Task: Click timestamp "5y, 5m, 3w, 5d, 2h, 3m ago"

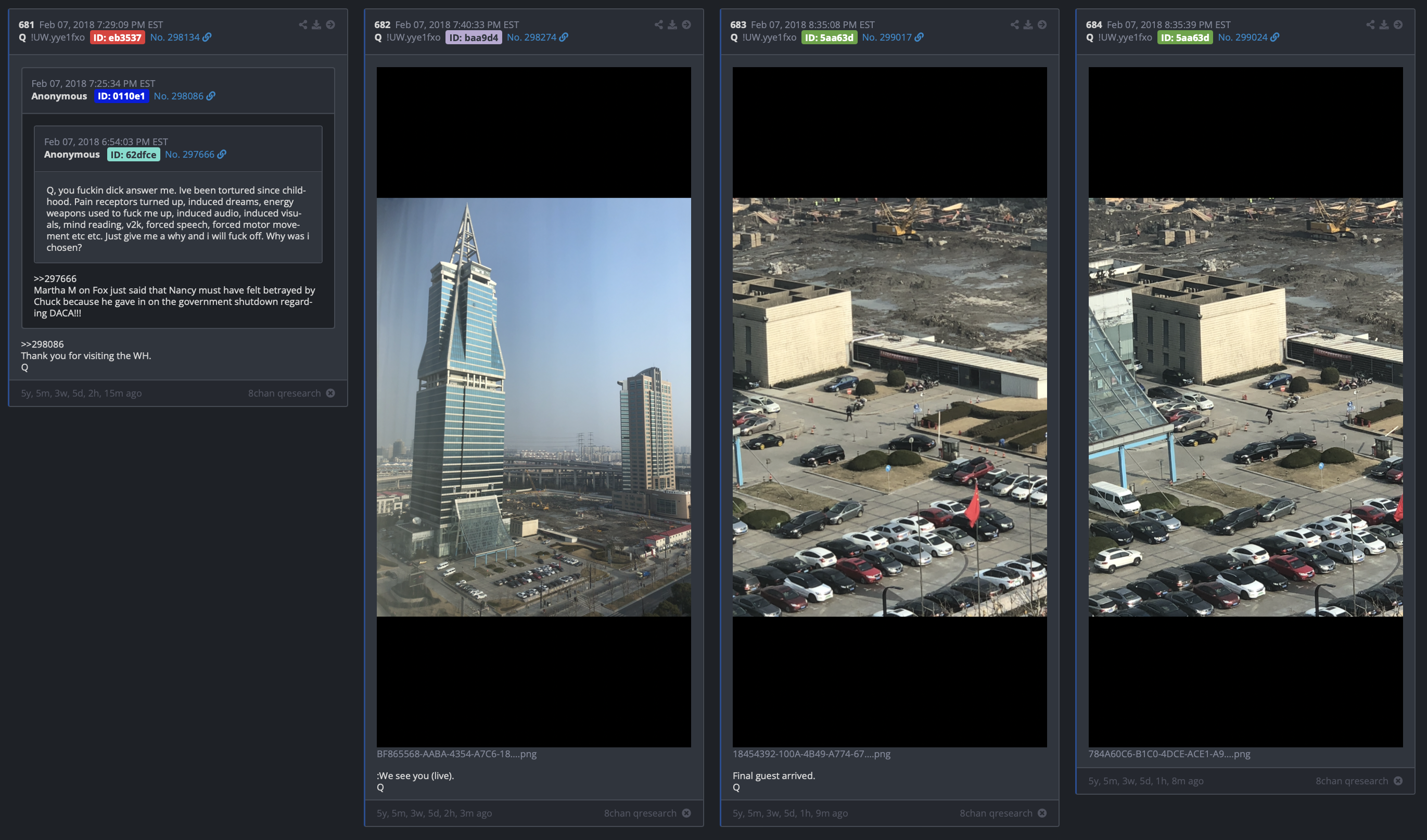Action: pyautogui.click(x=435, y=813)
